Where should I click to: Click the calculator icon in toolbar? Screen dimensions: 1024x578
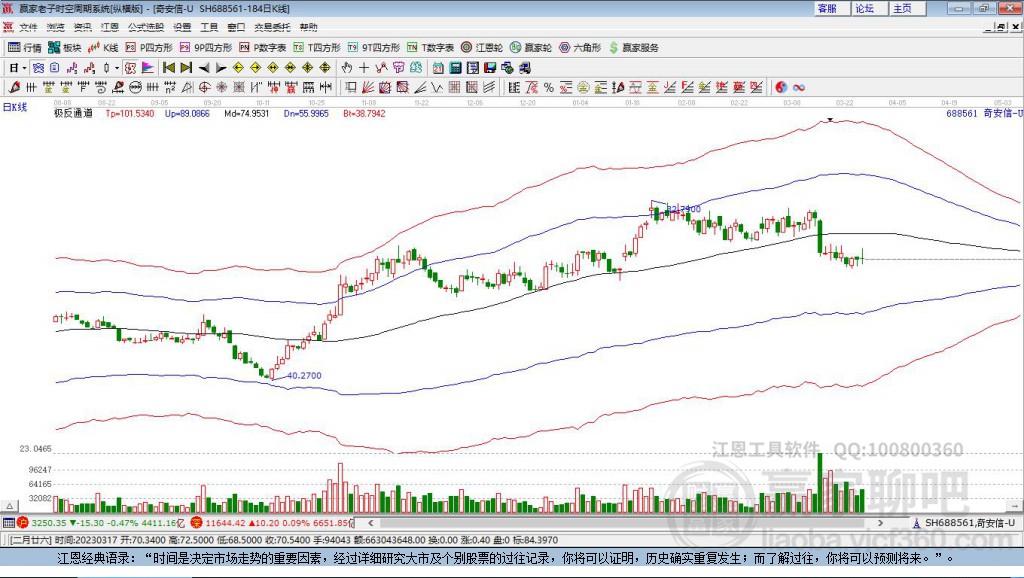click(x=455, y=68)
